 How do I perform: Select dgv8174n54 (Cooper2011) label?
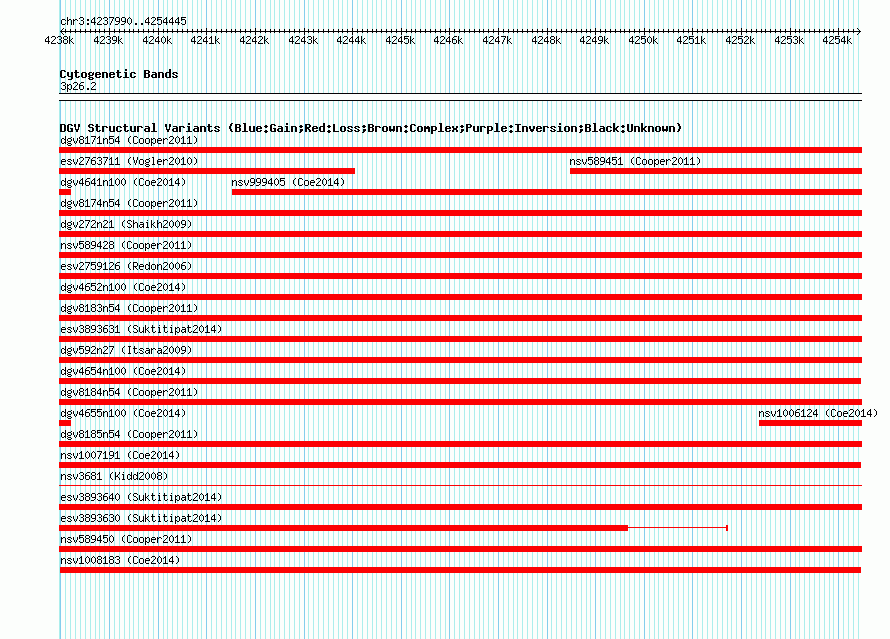click(129, 204)
